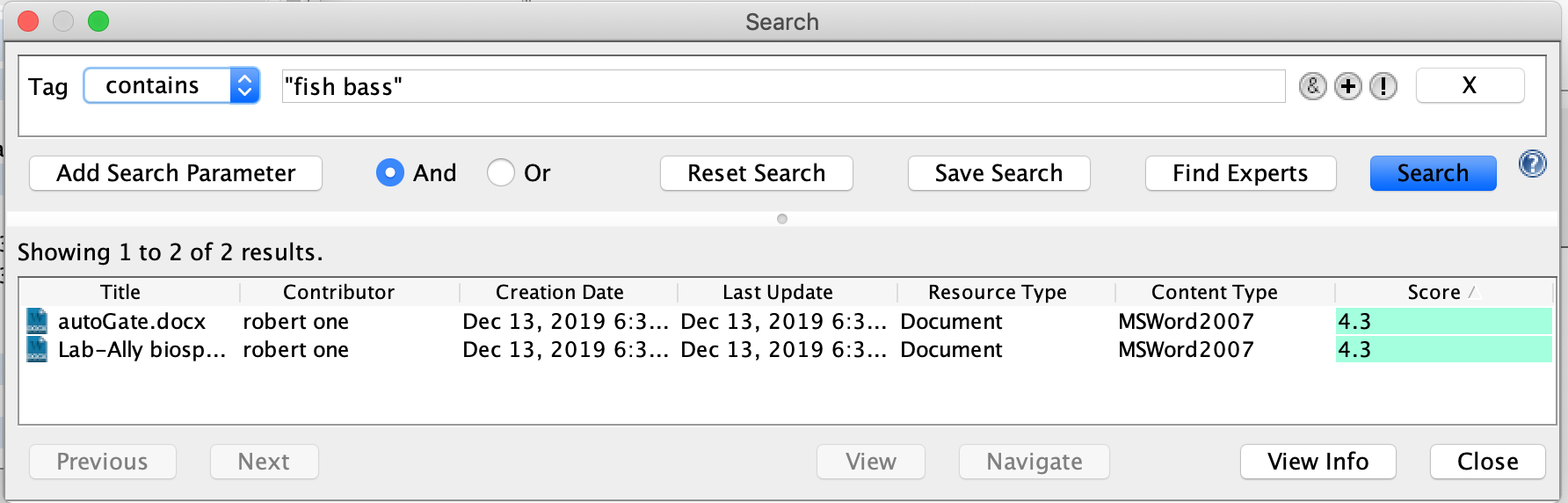Click the Add Search Parameter button
The width and height of the screenshot is (1568, 503).
(x=176, y=173)
